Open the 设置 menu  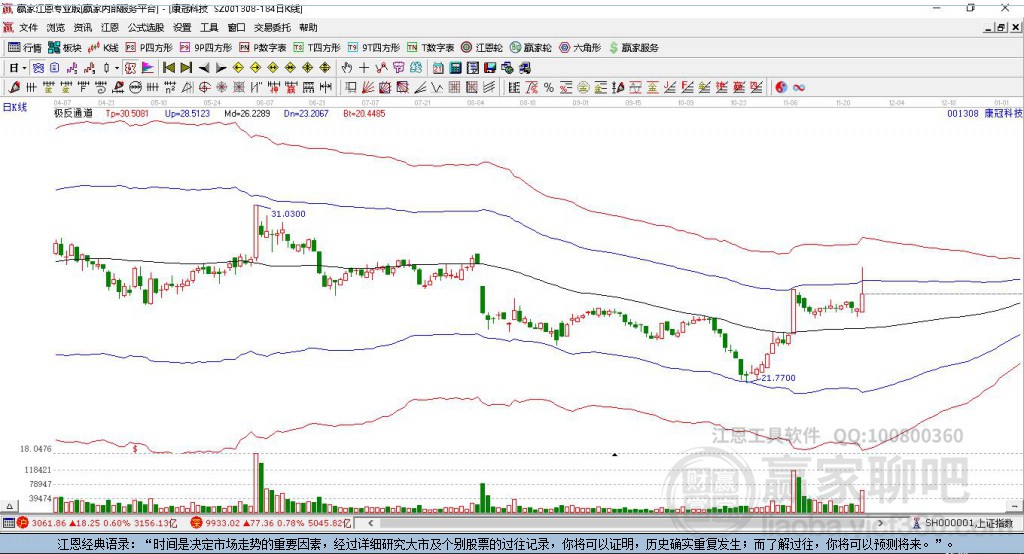[x=182, y=27]
